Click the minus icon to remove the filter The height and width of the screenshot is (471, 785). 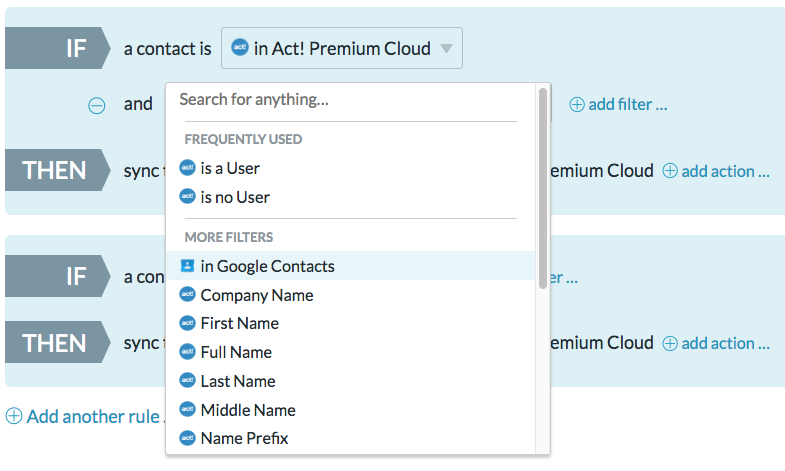[x=97, y=105]
